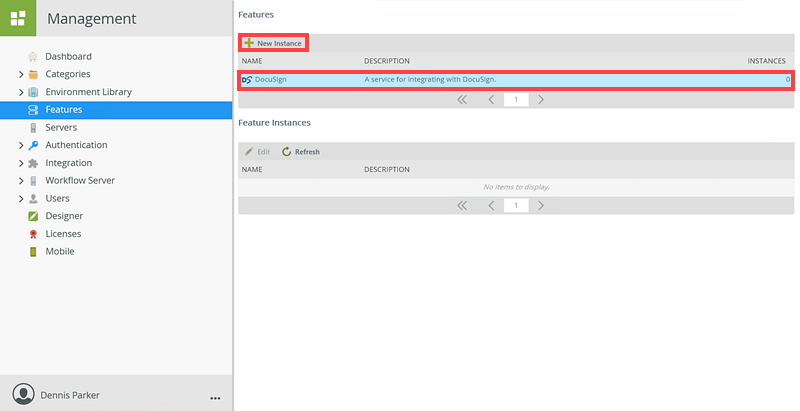Click the Environment Library label in tree
The width and height of the screenshot is (800, 411).
click(x=89, y=92)
